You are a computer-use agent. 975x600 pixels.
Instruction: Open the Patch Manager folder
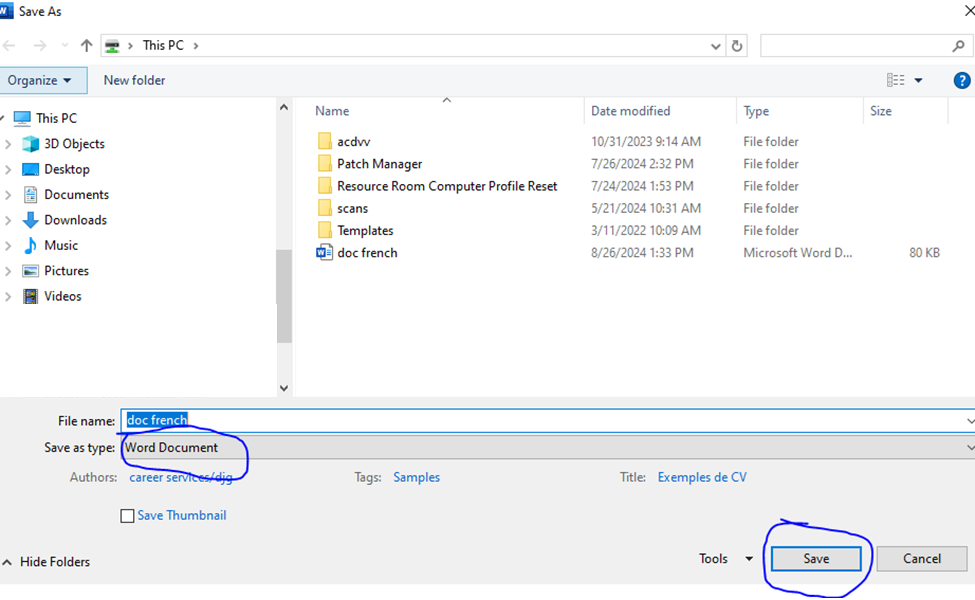click(378, 163)
